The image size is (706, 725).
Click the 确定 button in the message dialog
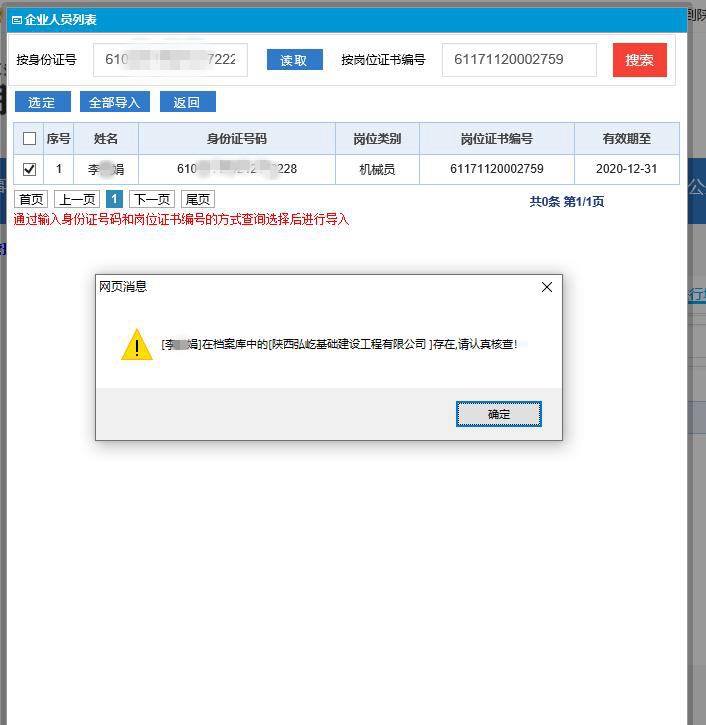click(498, 414)
